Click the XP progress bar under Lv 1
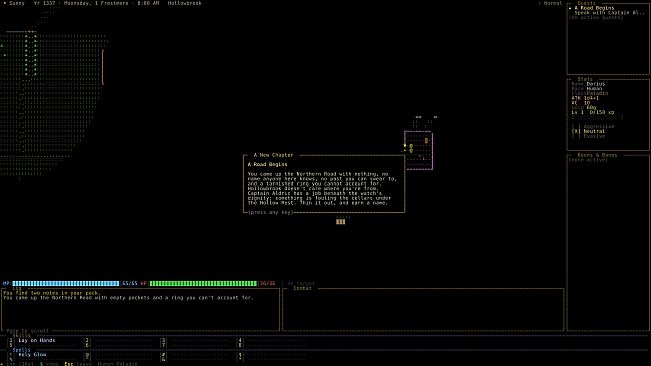This screenshot has width=651, height=366. tap(597, 117)
